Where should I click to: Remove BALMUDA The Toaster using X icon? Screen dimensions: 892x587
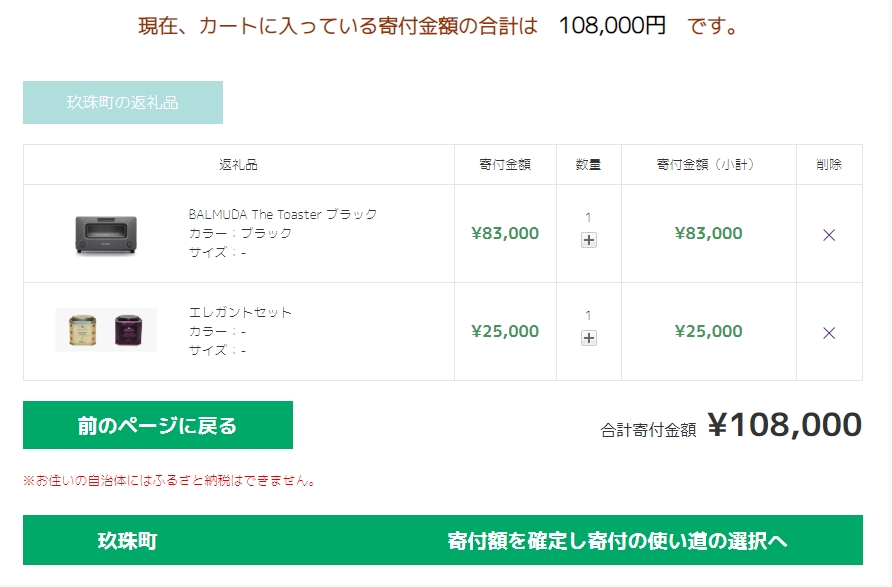[828, 235]
